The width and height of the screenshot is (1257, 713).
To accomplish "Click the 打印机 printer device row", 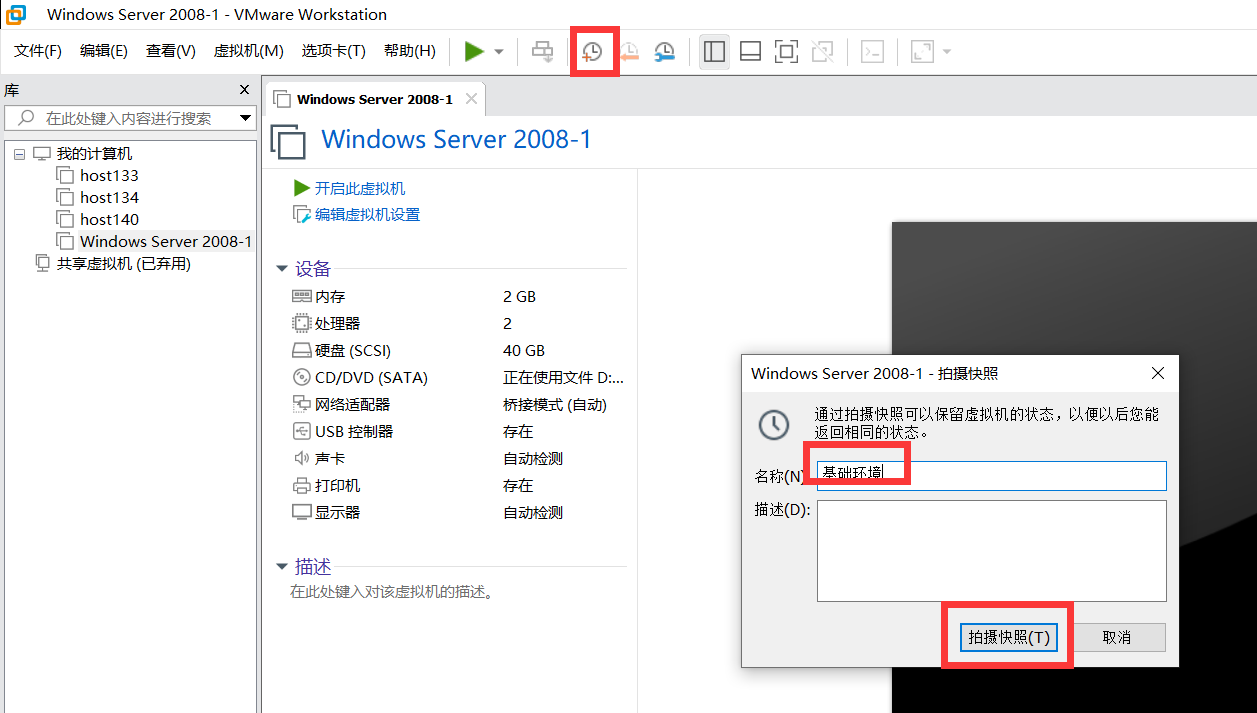I will tap(337, 486).
